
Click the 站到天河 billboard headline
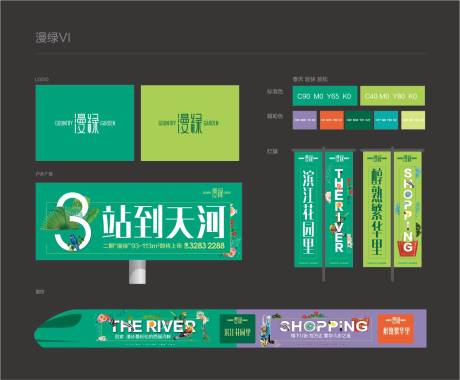164,222
